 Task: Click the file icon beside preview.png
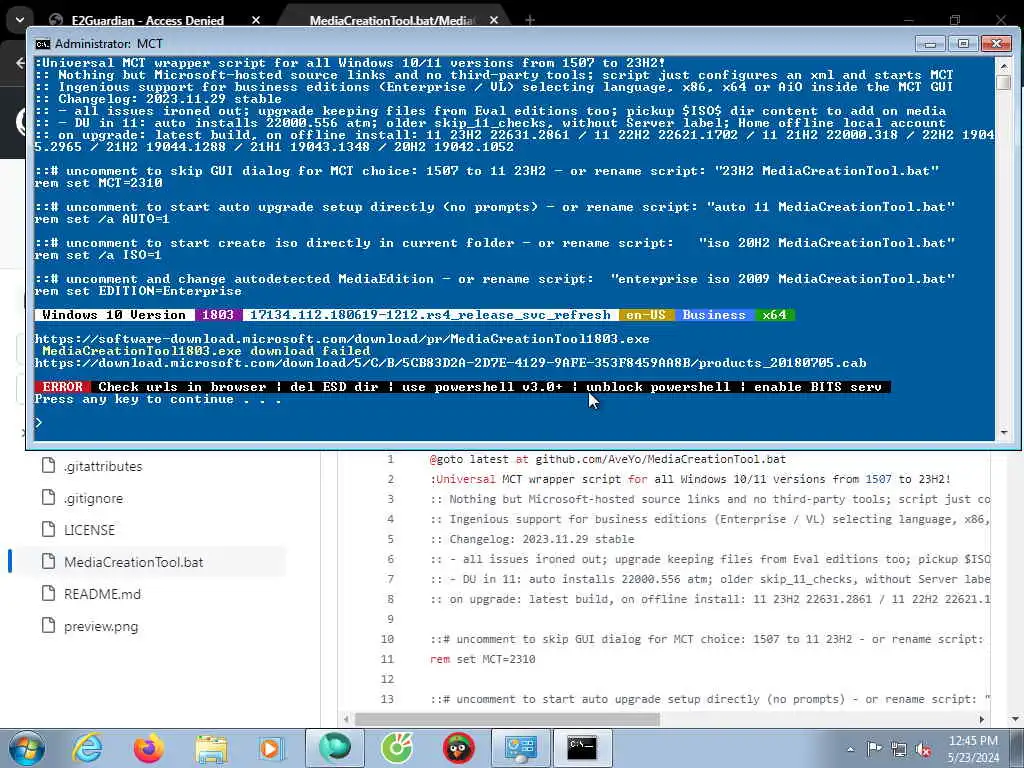[x=48, y=626]
